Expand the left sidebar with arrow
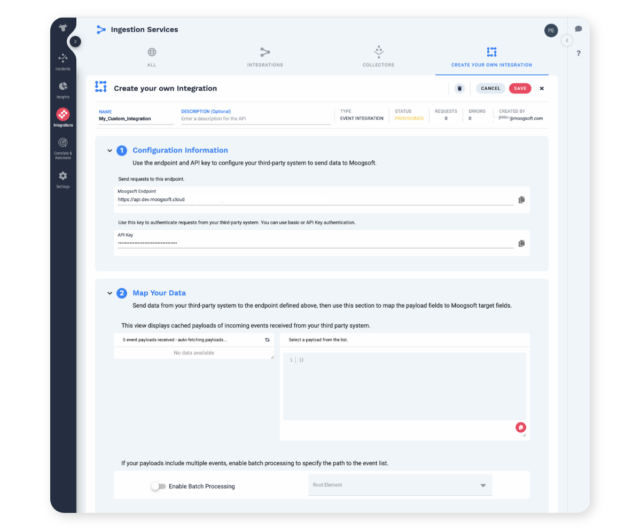 (75, 41)
